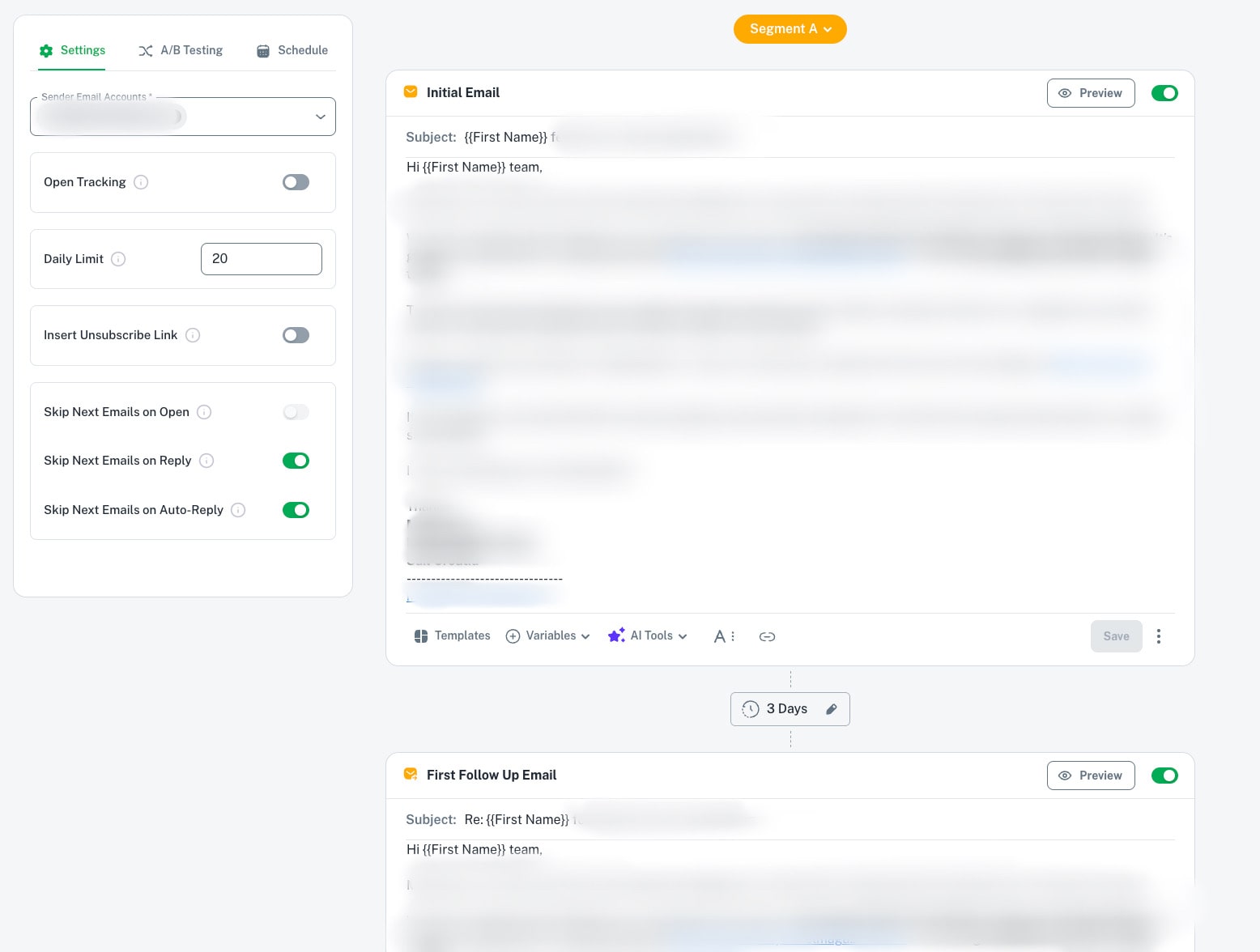The width and height of the screenshot is (1260, 952).
Task: Insert a link using the link icon
Action: pyautogui.click(x=767, y=636)
